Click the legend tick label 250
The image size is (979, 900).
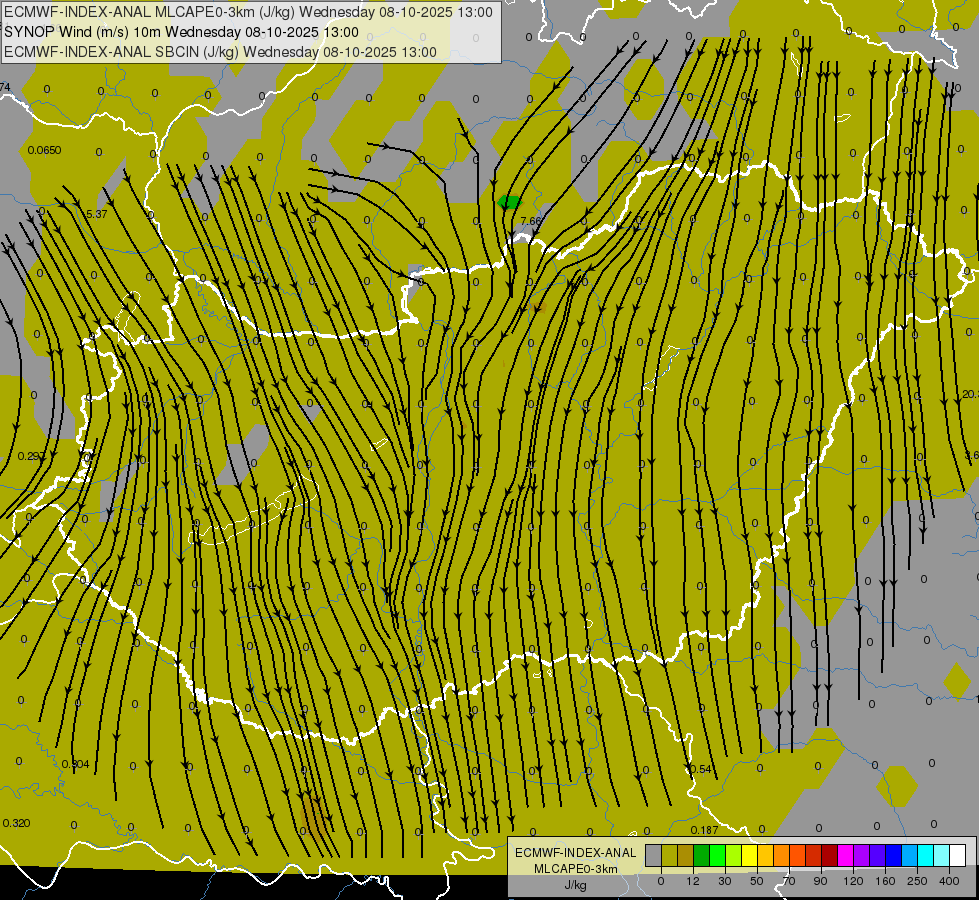917,881
